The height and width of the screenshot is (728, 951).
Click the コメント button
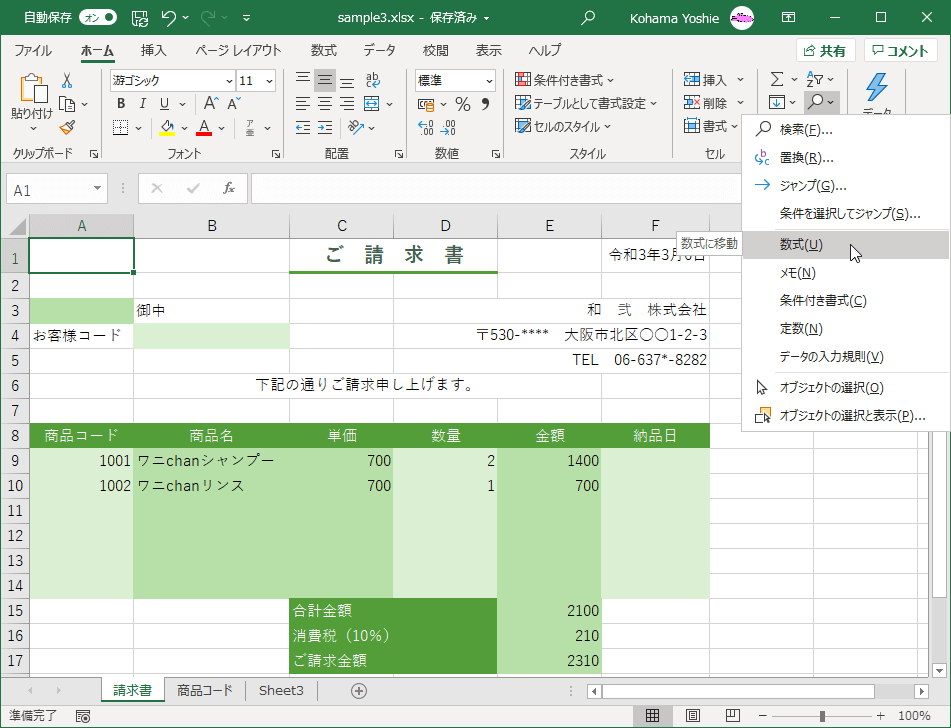click(x=900, y=51)
